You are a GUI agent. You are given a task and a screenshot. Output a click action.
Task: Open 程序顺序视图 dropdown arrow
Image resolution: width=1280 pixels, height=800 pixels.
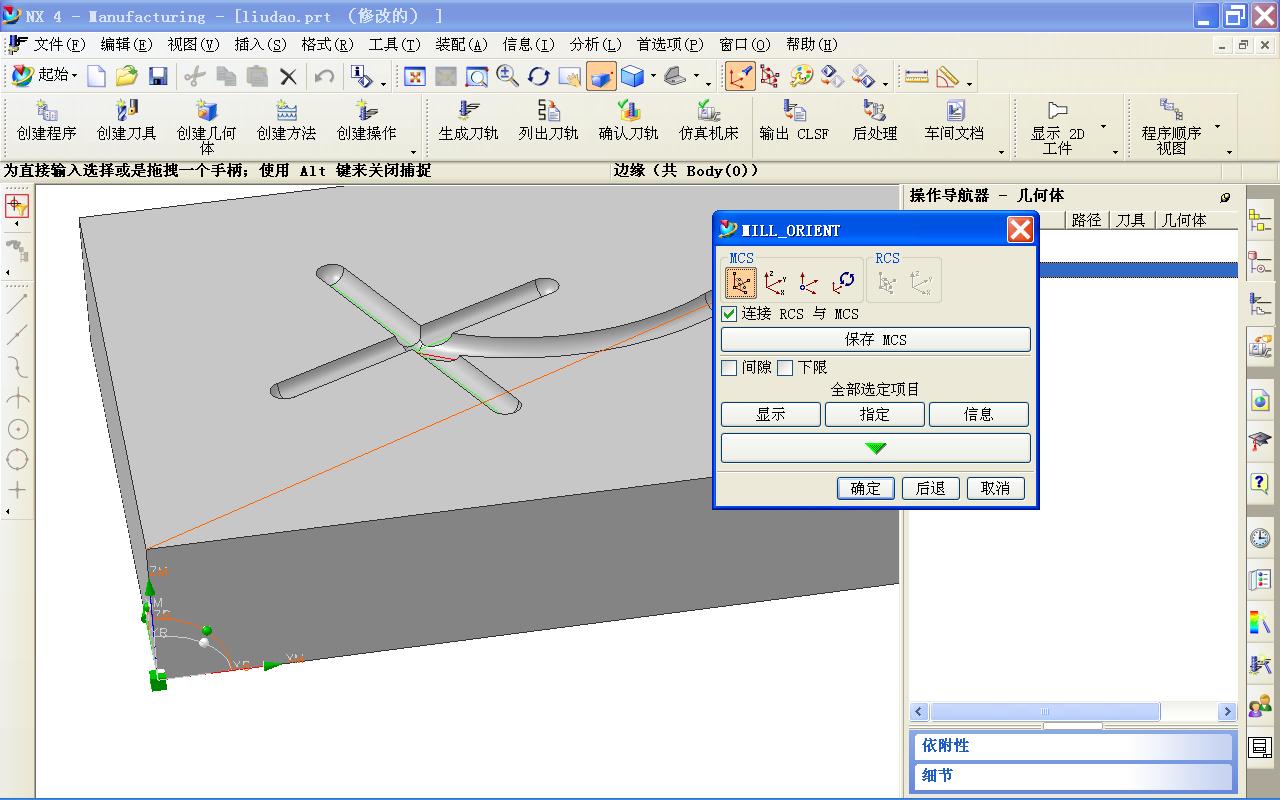tap(1217, 126)
